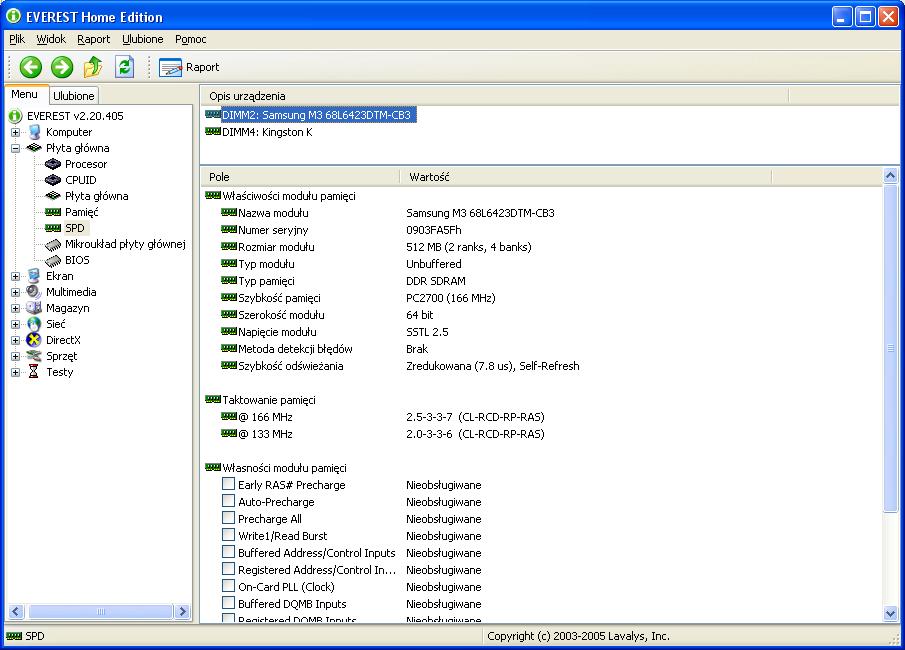This screenshot has height=650, width=905.
Task: Toggle the Early RAS# Precharge checkbox
Action: click(x=229, y=485)
